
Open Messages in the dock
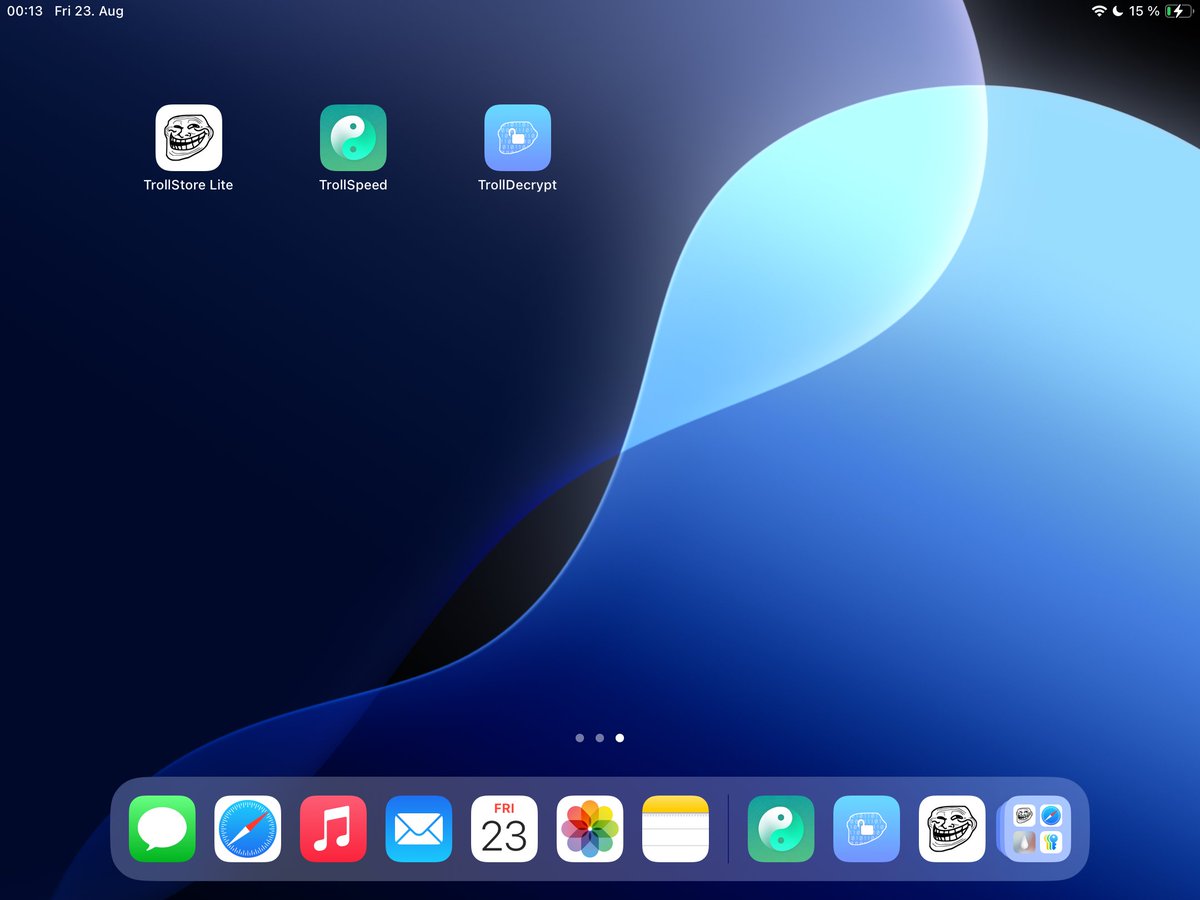pyautogui.click(x=162, y=829)
